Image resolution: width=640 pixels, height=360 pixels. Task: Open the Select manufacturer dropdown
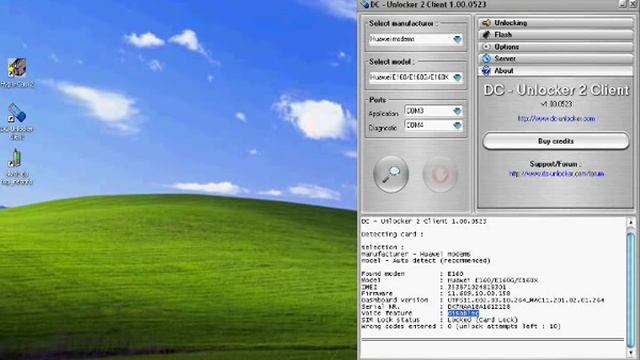point(458,39)
